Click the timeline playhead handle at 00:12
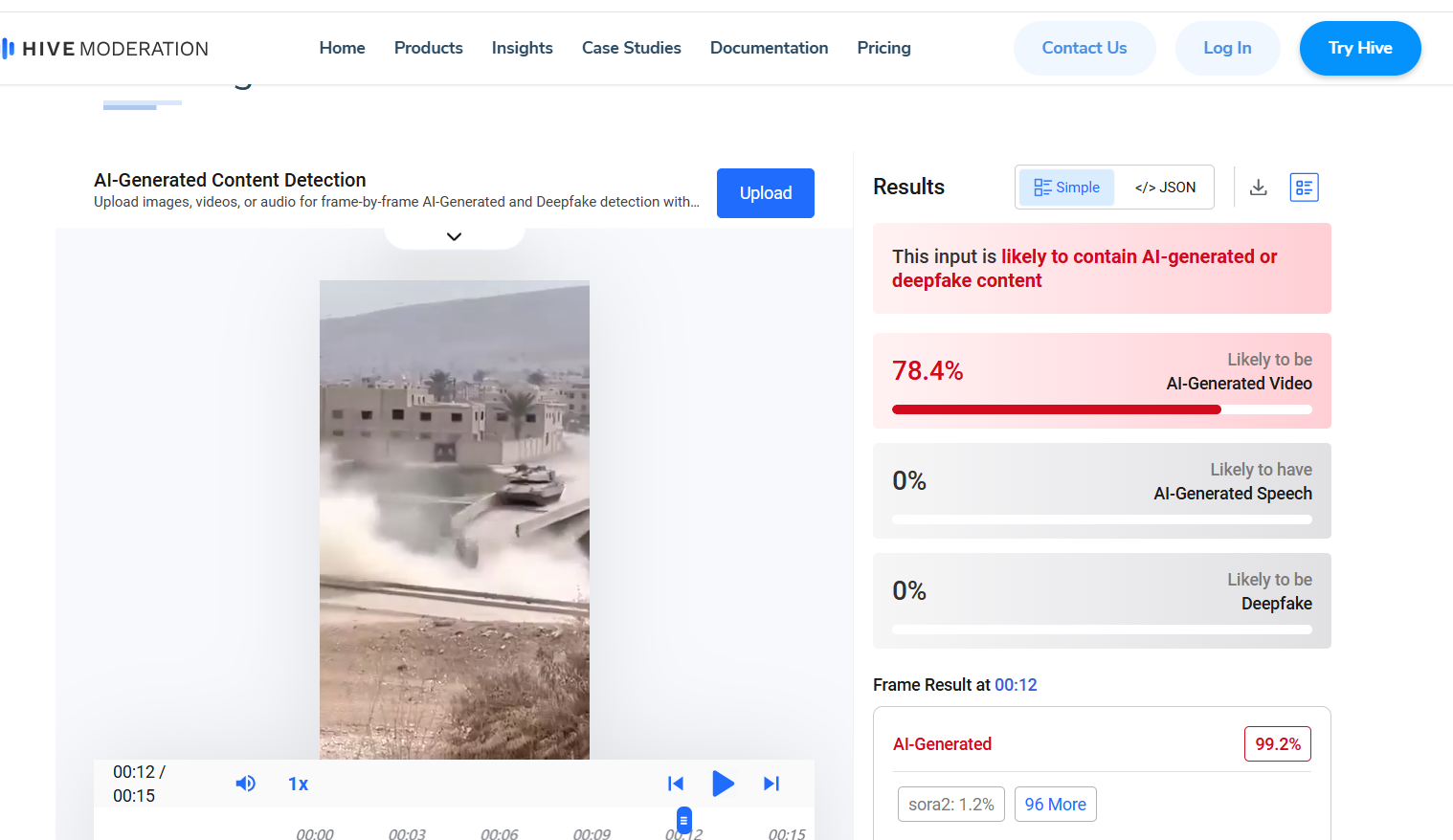The width and height of the screenshot is (1453, 840). click(x=684, y=820)
